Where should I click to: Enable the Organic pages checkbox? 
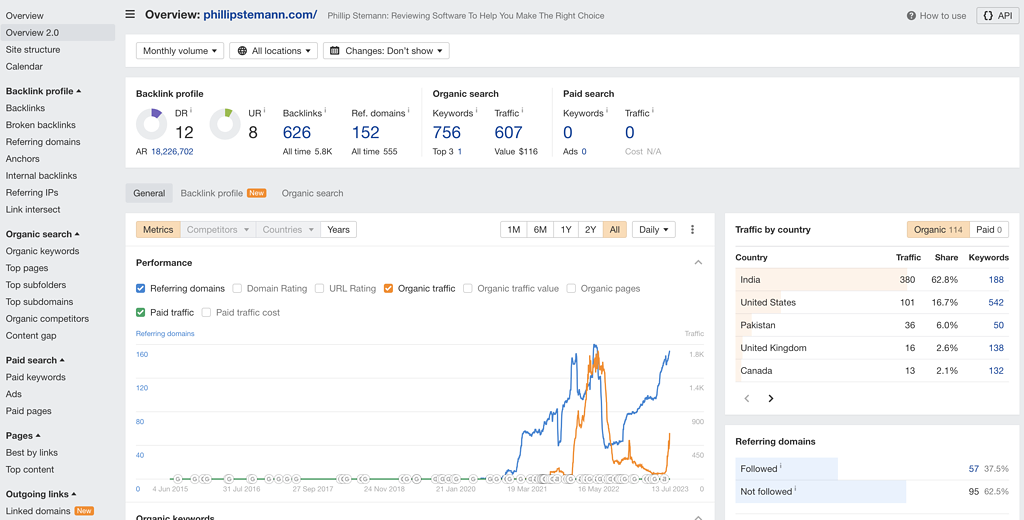point(571,288)
